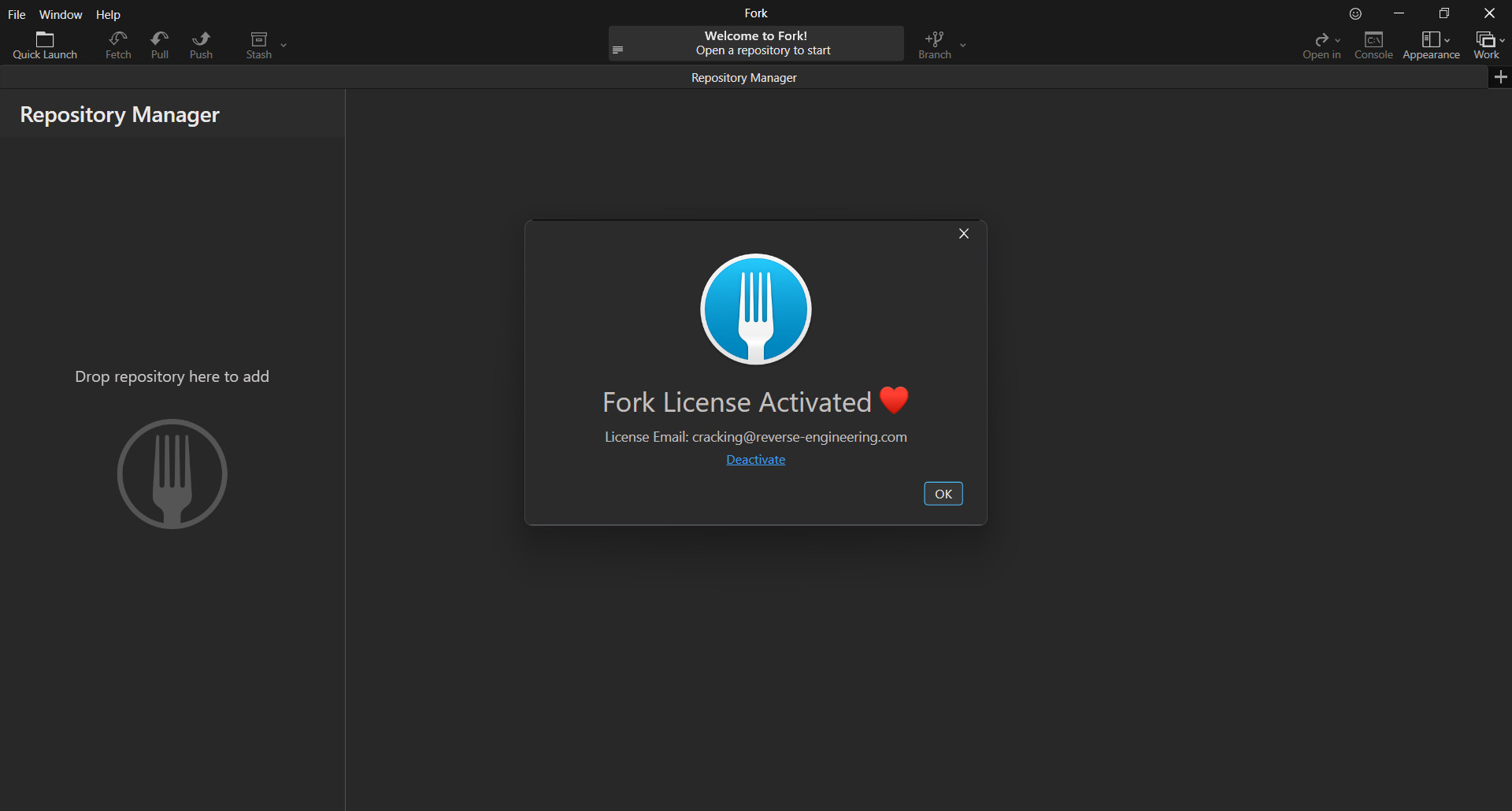Click the license email text
1512x811 pixels.
pyautogui.click(x=756, y=437)
